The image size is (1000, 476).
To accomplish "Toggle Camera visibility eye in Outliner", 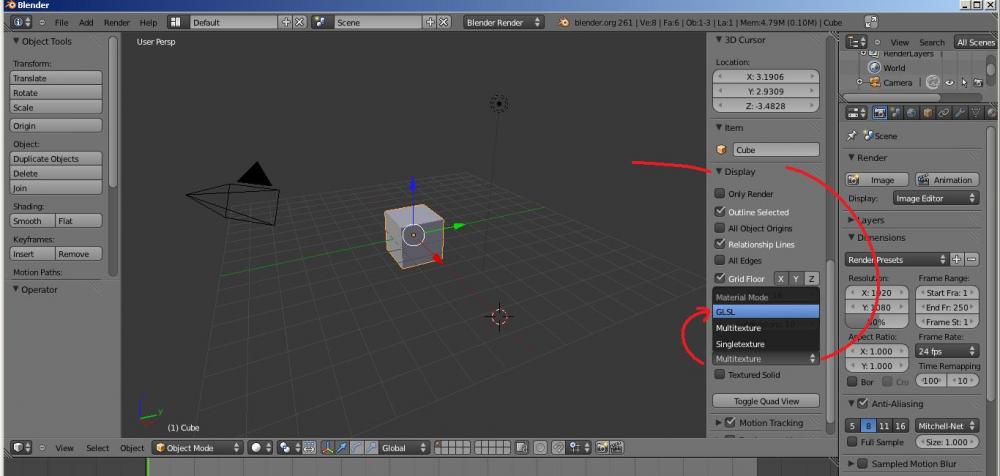I will tap(949, 82).
